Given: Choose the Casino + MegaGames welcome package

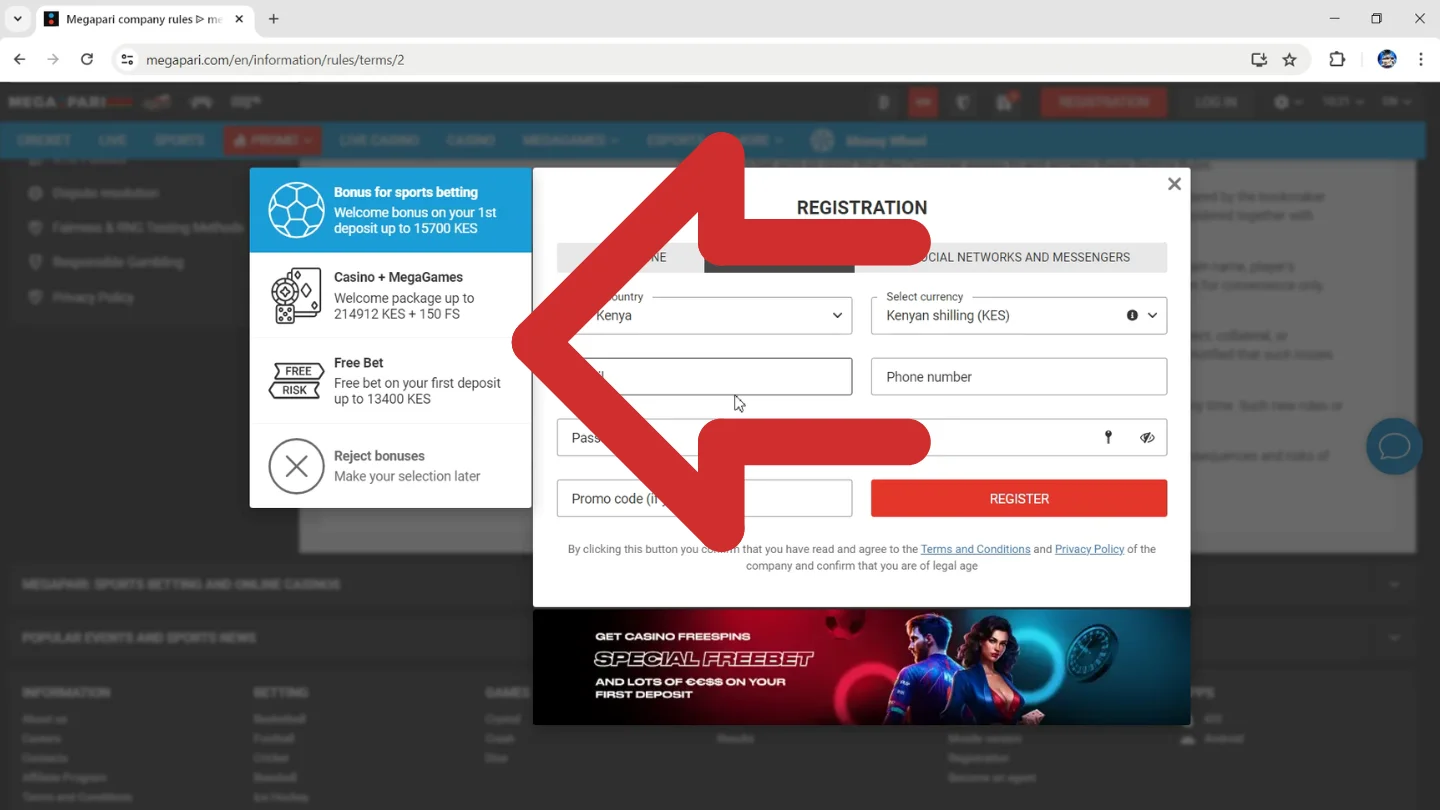Looking at the screenshot, I should click(390, 295).
